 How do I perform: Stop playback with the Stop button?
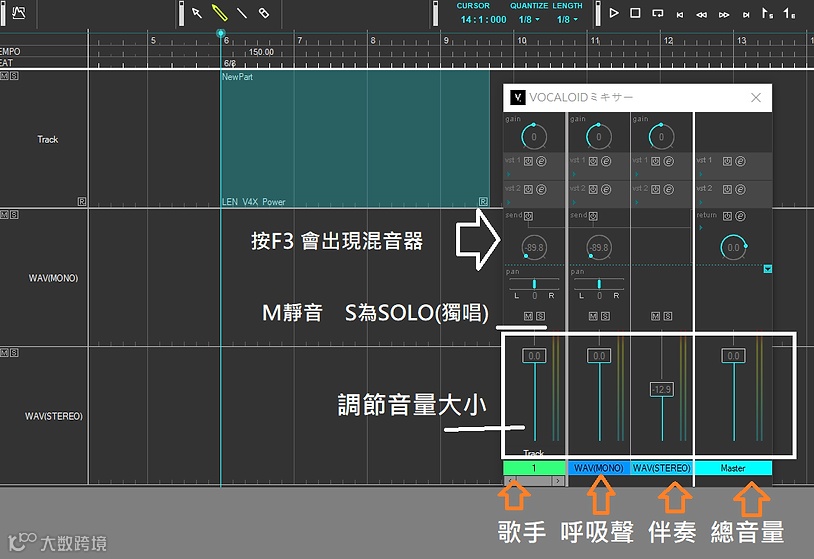click(635, 13)
